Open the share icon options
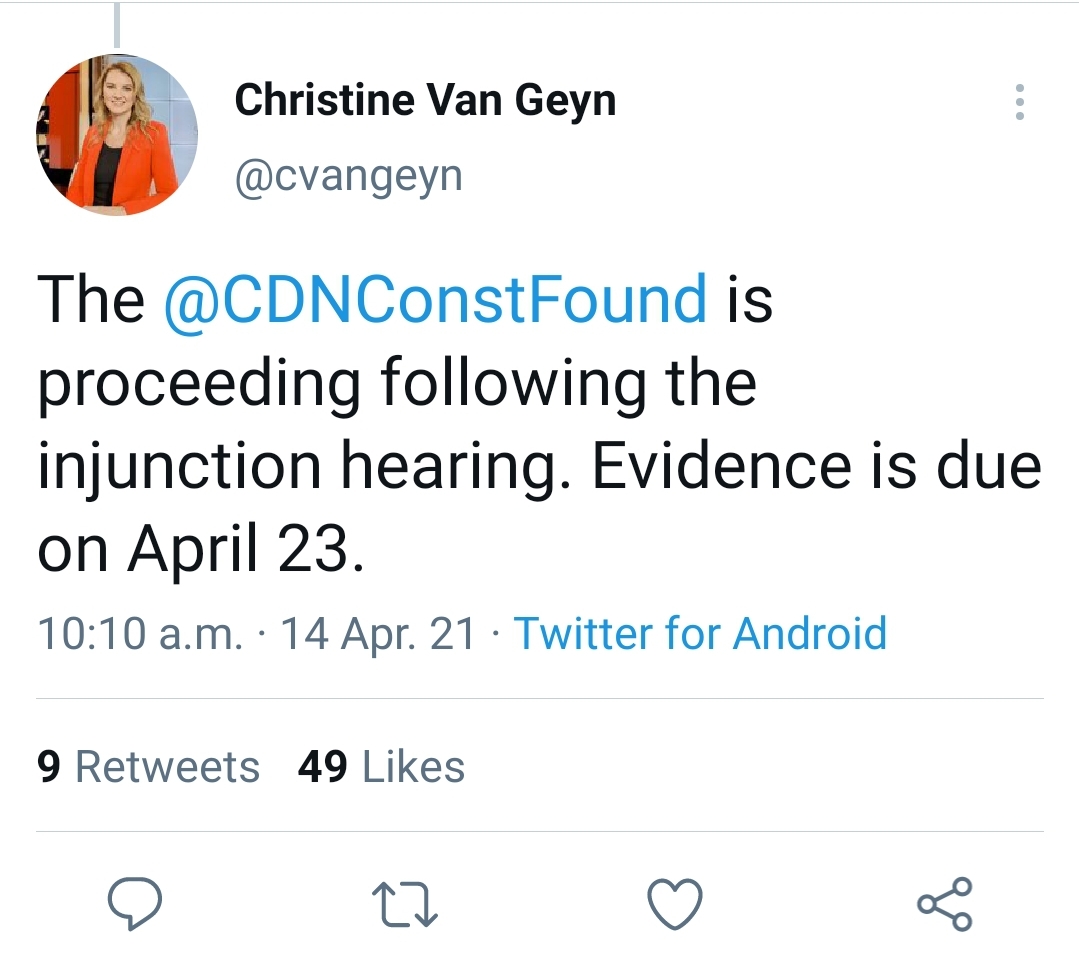Image resolution: width=1079 pixels, height=970 pixels. (x=944, y=904)
